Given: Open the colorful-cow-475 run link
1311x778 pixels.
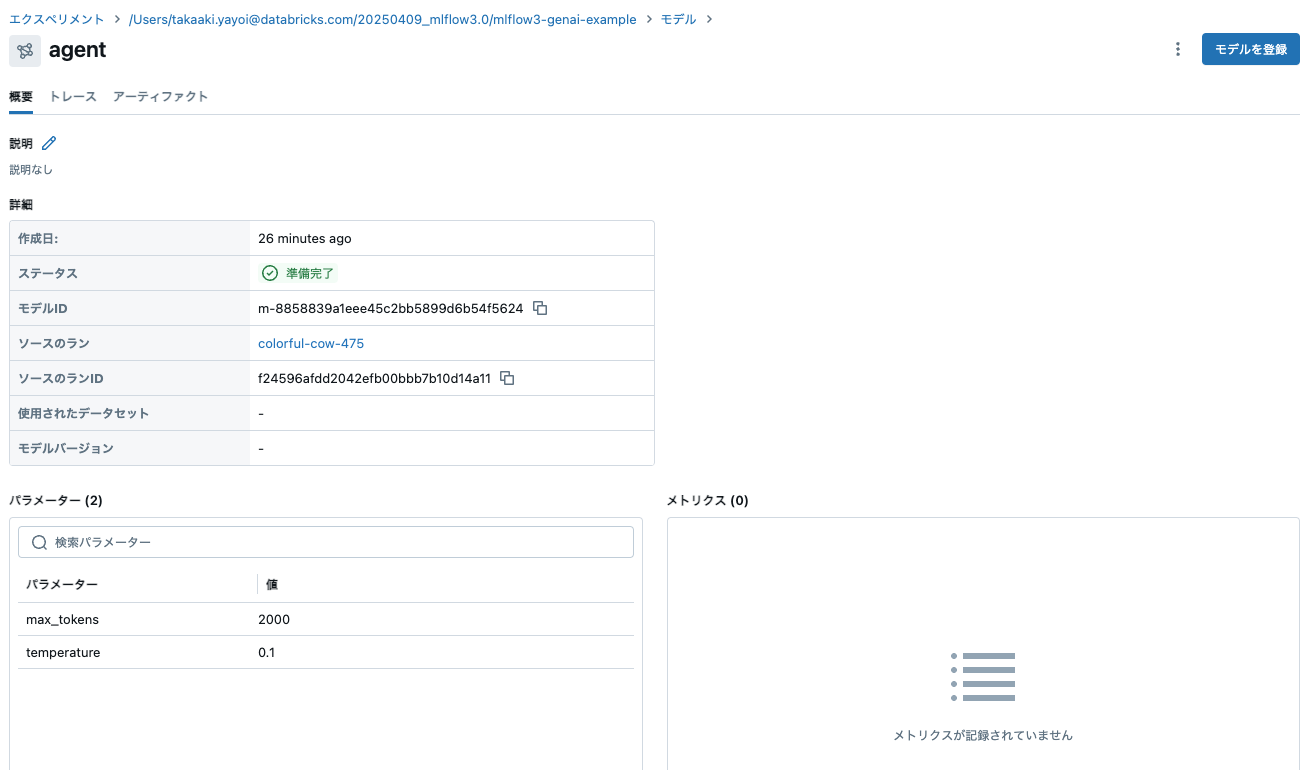Looking at the screenshot, I should click(x=310, y=343).
